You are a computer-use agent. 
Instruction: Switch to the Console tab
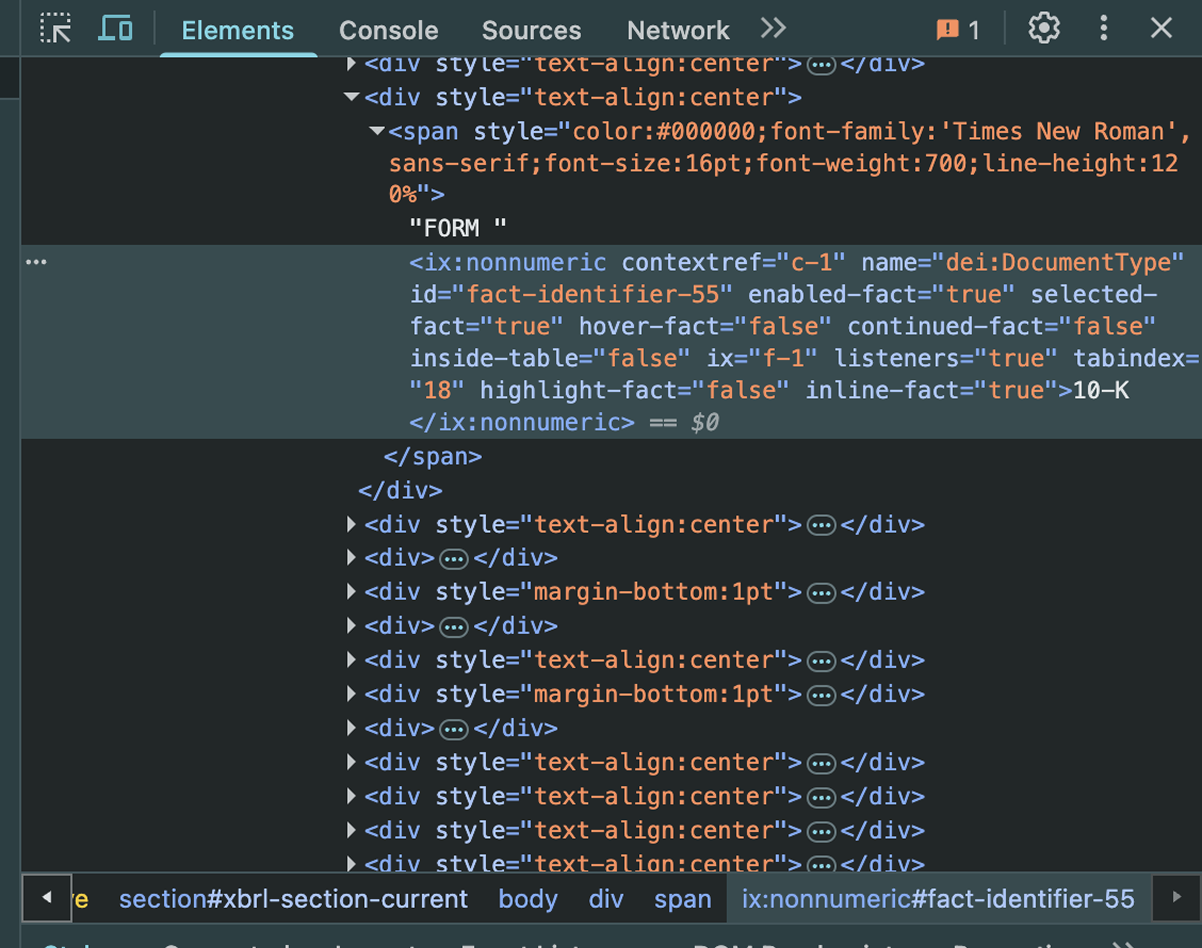pos(388,30)
